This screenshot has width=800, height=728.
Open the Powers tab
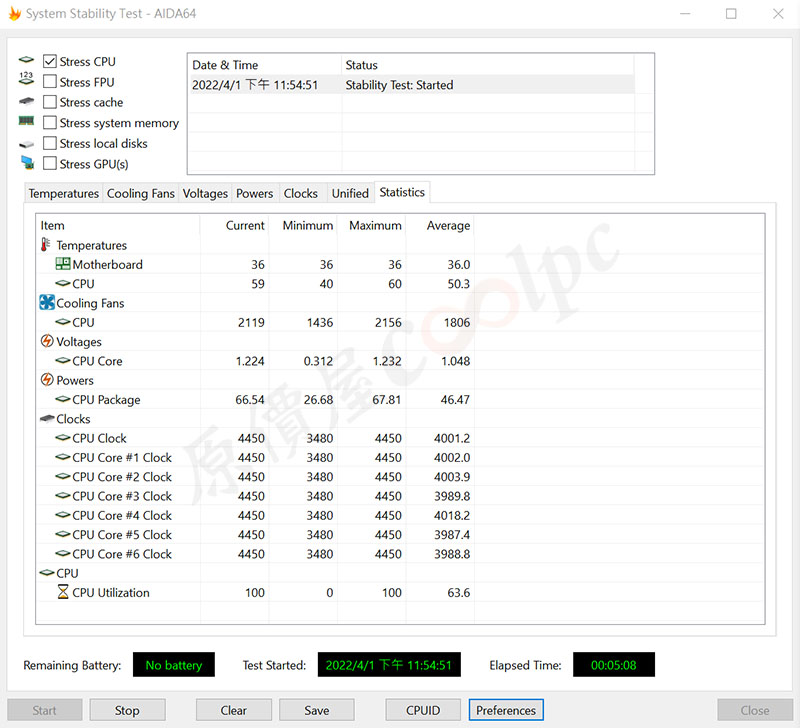click(255, 193)
